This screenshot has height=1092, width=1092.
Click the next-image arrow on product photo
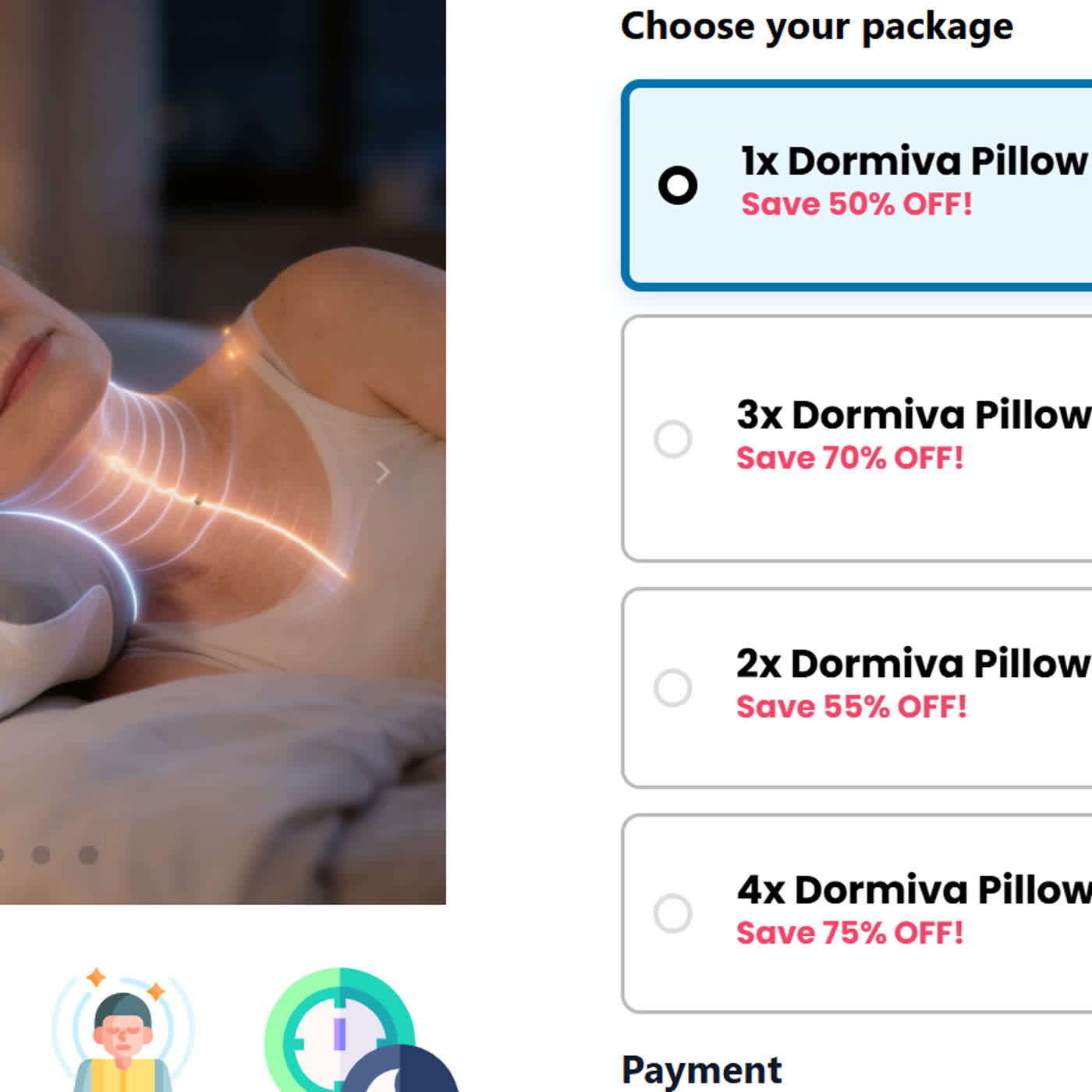pyautogui.click(x=382, y=472)
